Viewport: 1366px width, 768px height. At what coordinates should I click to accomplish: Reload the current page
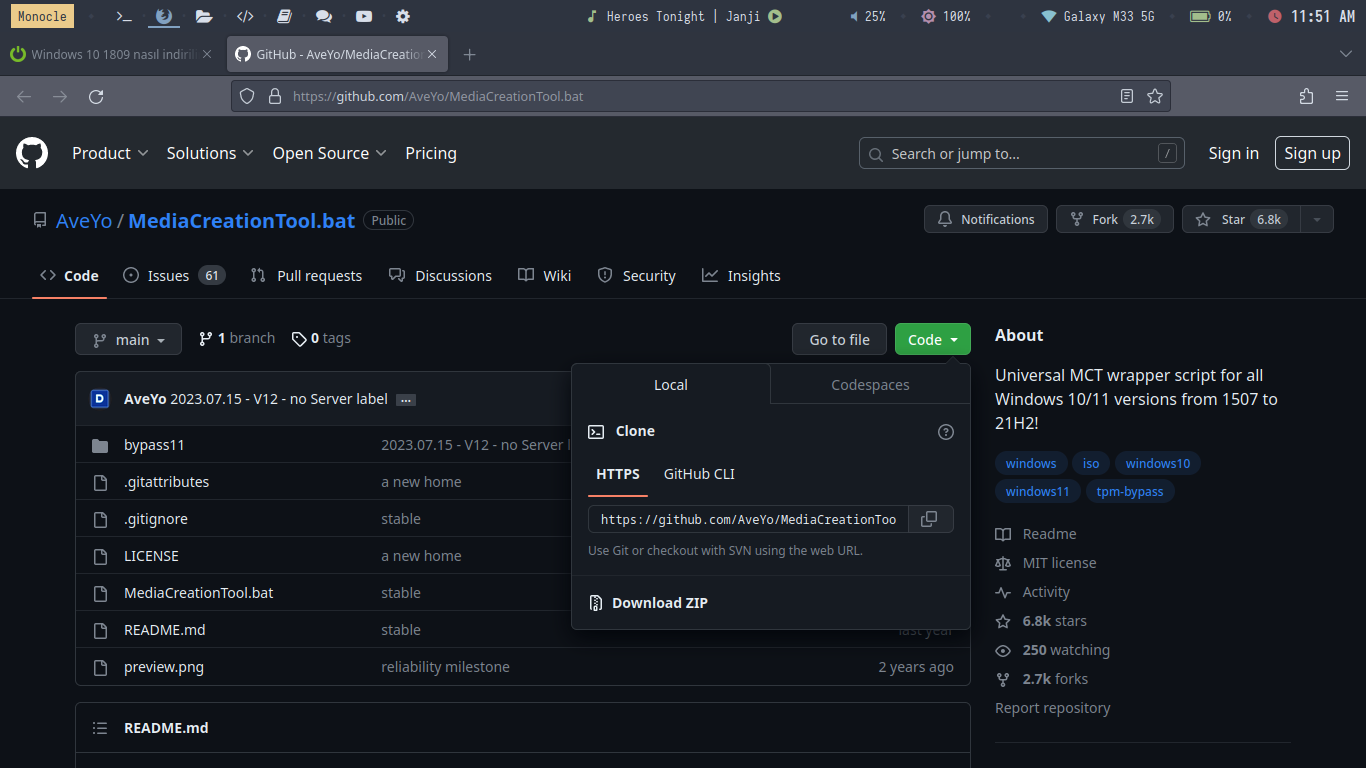click(x=96, y=96)
